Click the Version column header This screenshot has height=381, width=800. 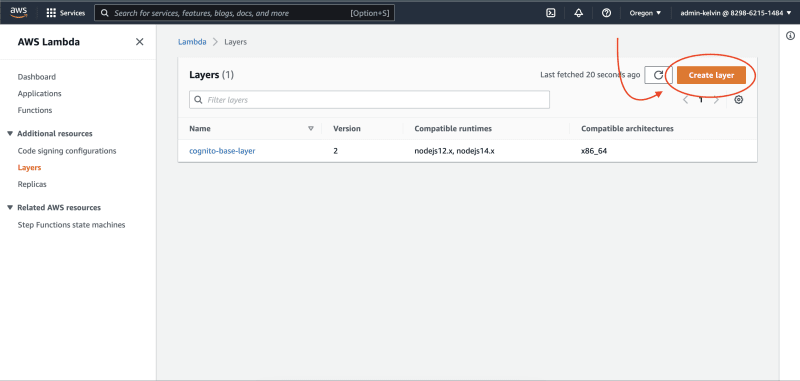pos(347,129)
